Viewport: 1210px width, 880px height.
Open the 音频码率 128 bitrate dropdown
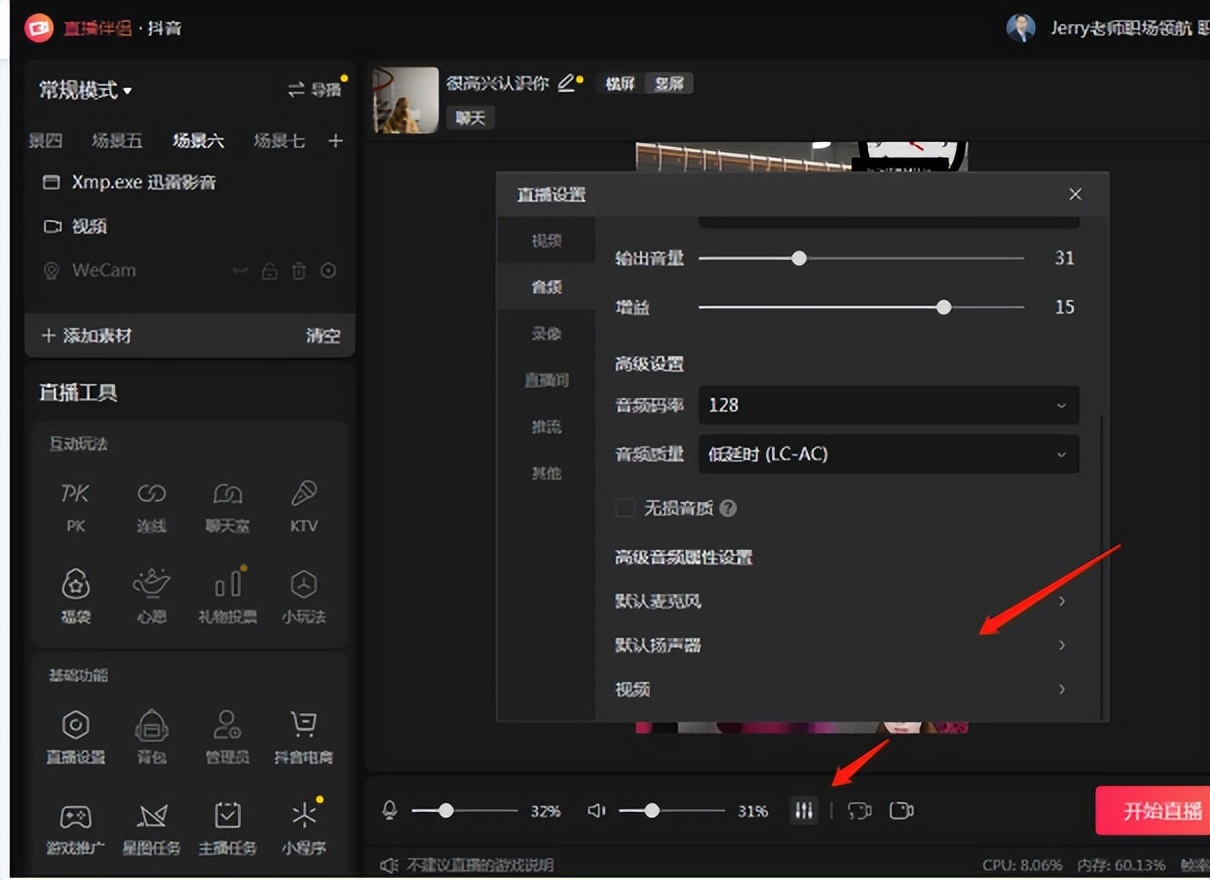tap(887, 405)
